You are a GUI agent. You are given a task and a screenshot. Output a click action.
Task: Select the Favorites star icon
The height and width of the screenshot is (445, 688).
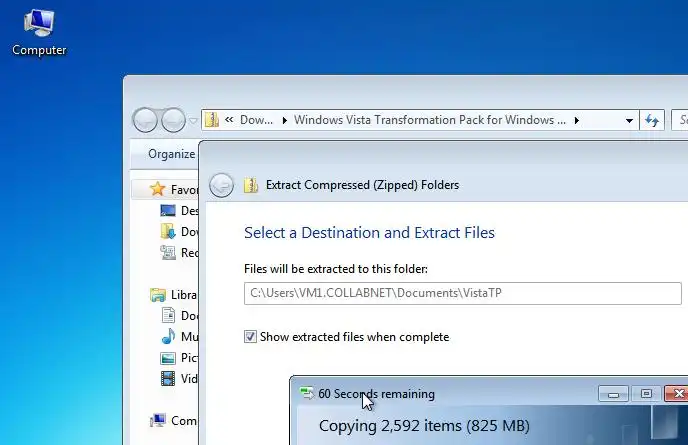pos(157,189)
